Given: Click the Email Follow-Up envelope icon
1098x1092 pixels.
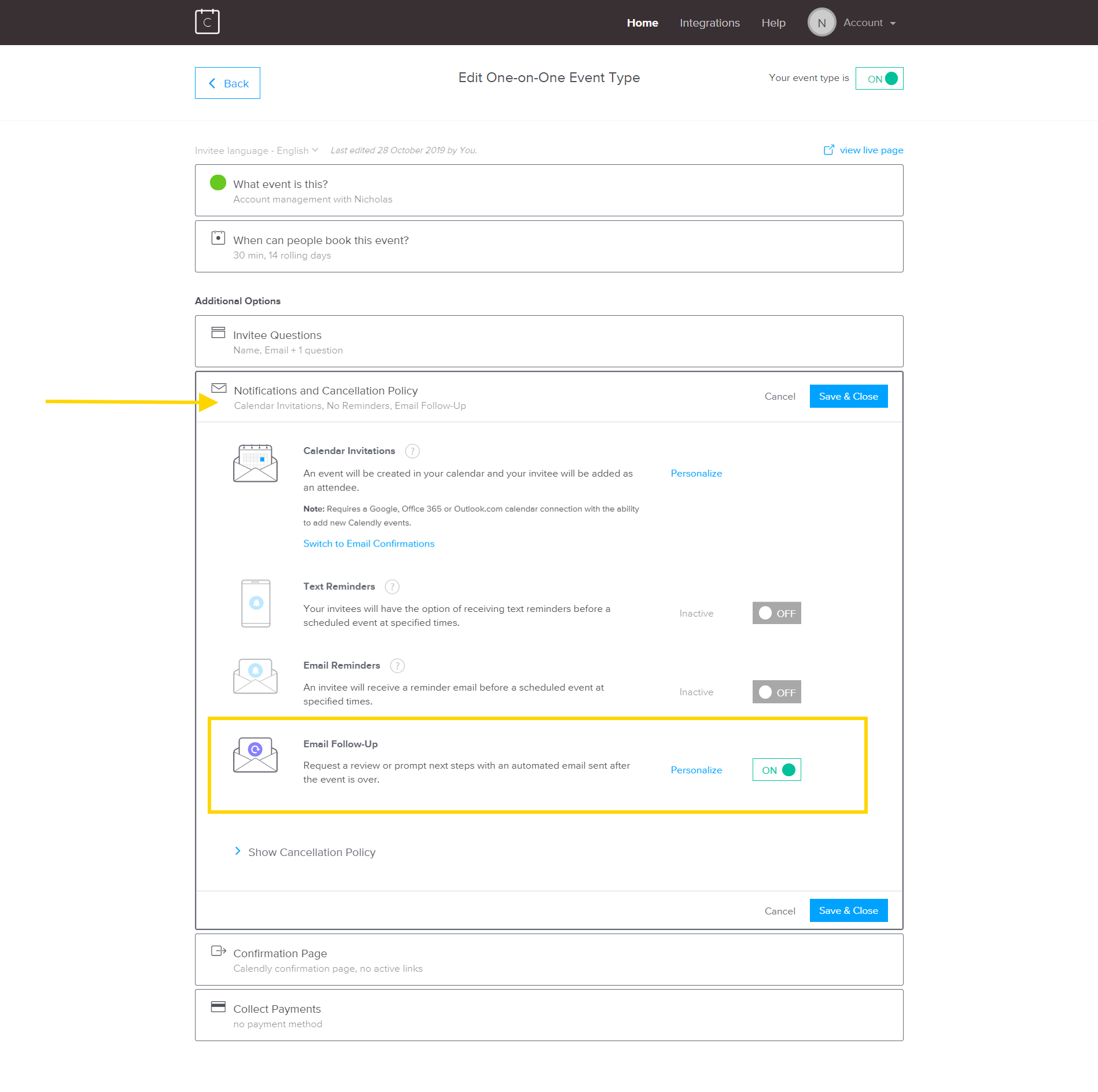Looking at the screenshot, I should (255, 755).
